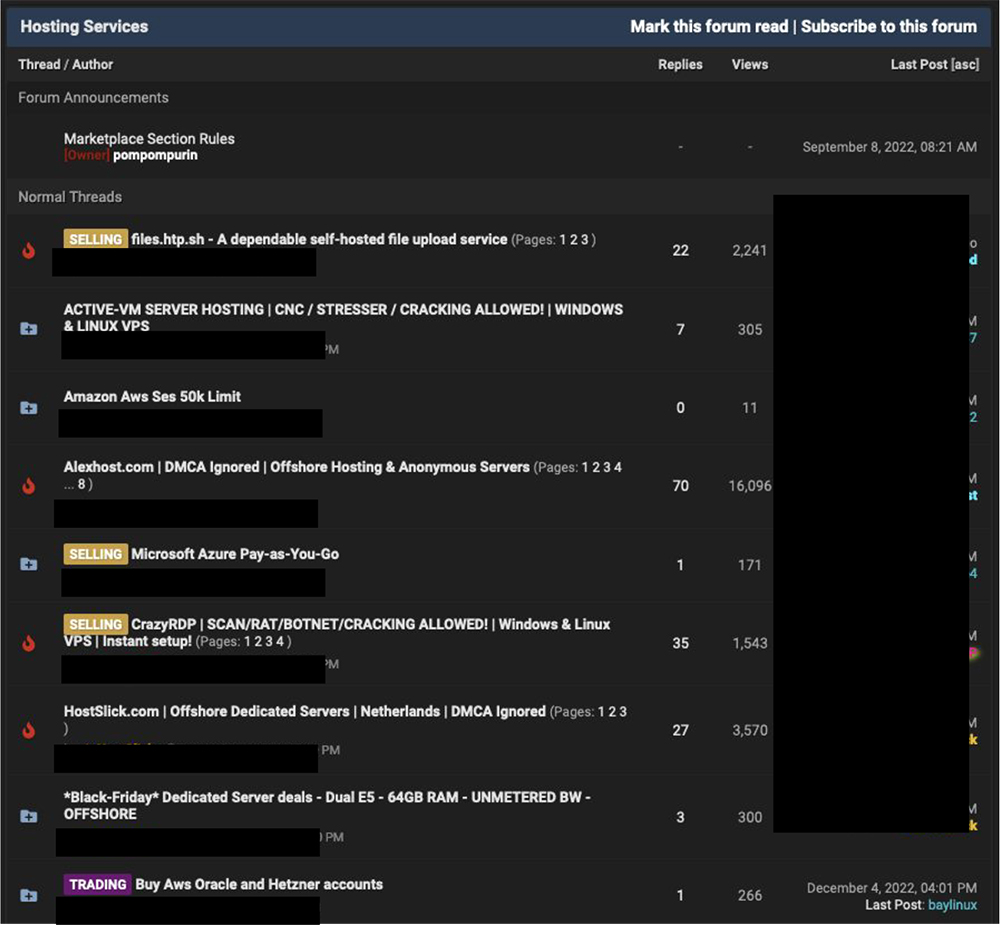Click folder icon beside Buy Aws Oracle thread
This screenshot has width=1000, height=925.
29,895
